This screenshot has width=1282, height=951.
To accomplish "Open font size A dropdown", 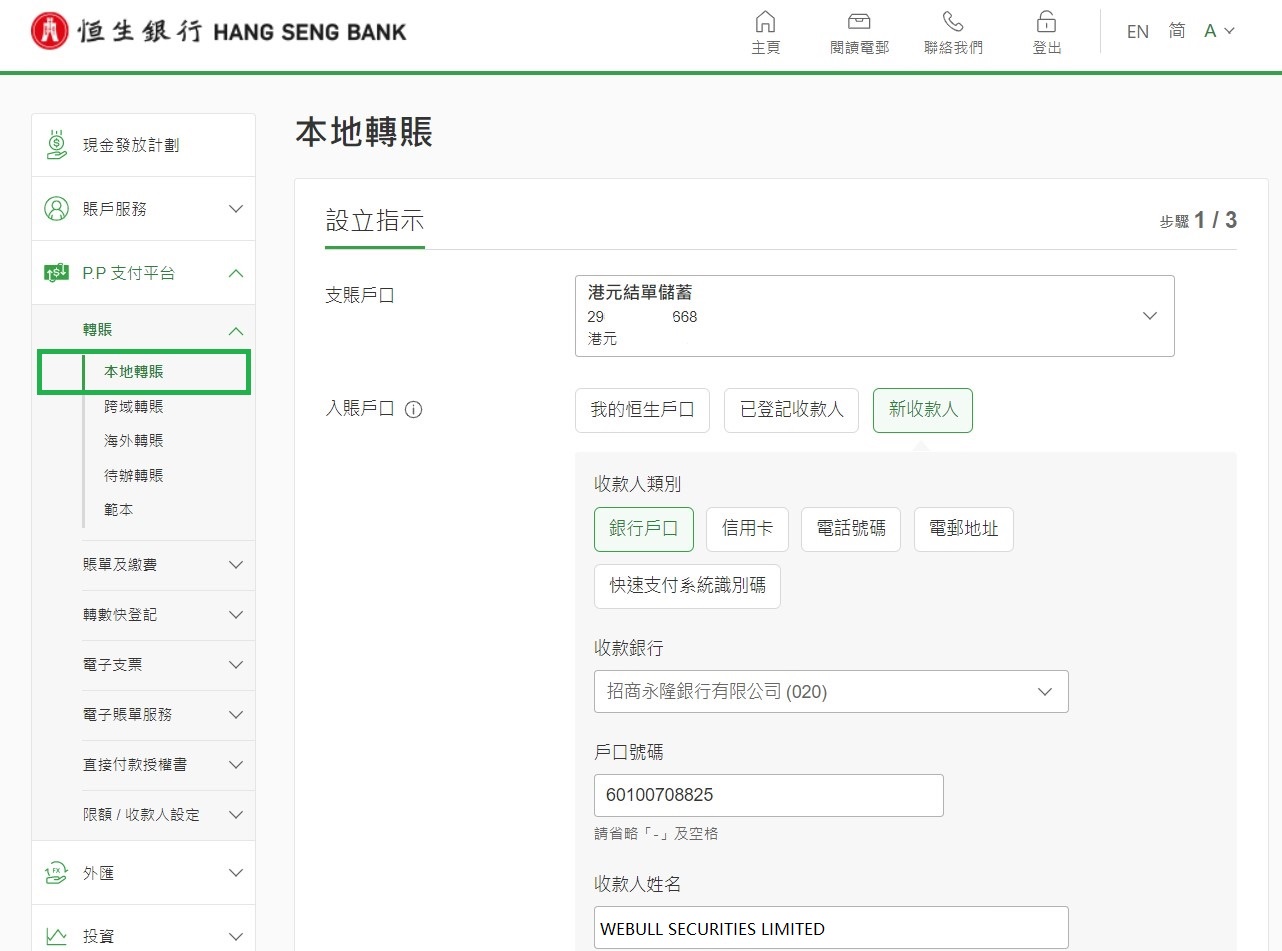I will (x=1219, y=31).
